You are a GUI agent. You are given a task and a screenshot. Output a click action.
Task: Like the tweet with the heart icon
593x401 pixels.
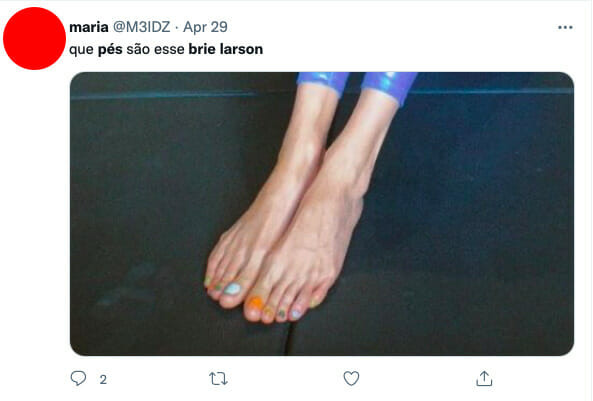351,378
